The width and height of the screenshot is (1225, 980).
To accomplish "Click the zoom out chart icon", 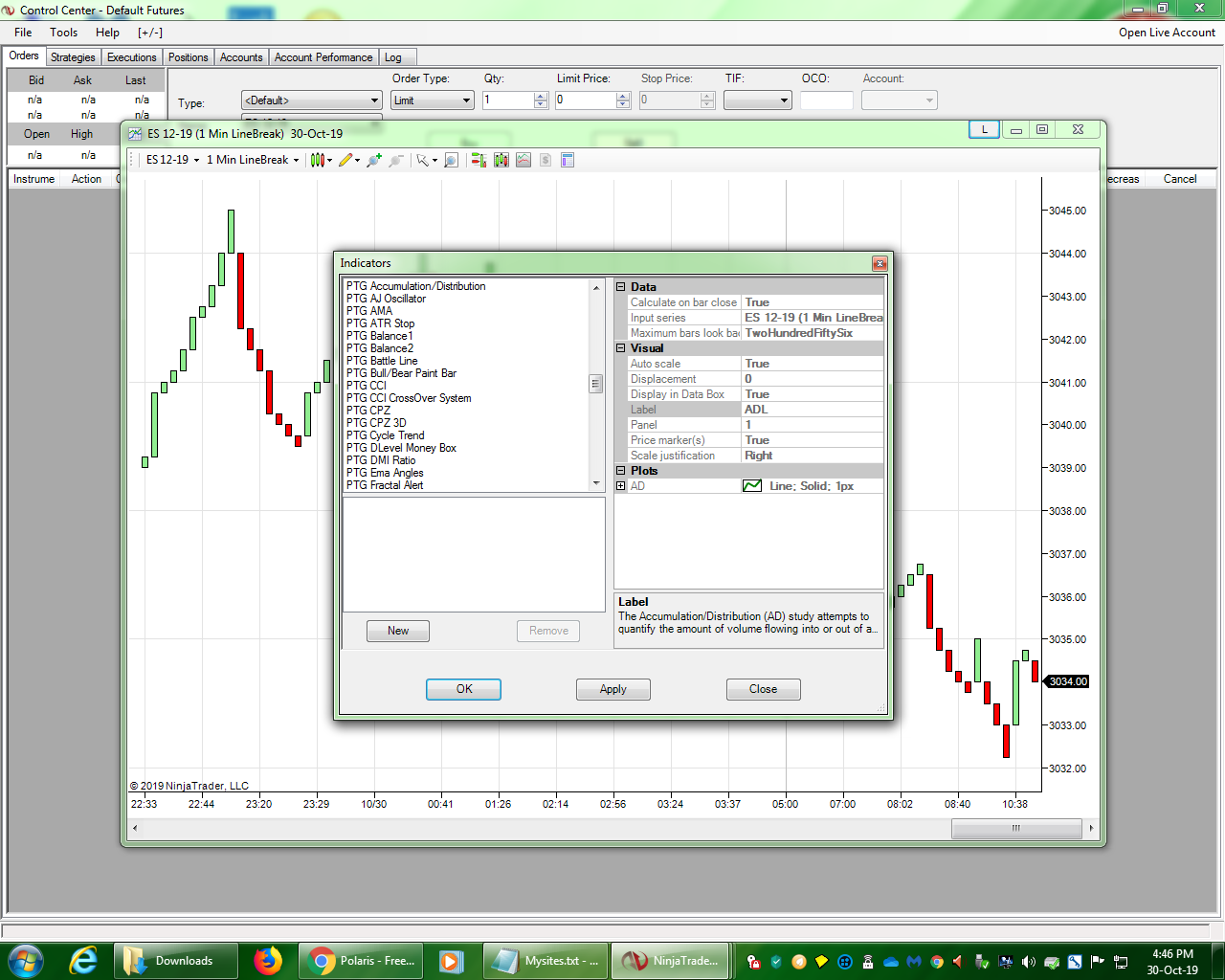I will 395,160.
